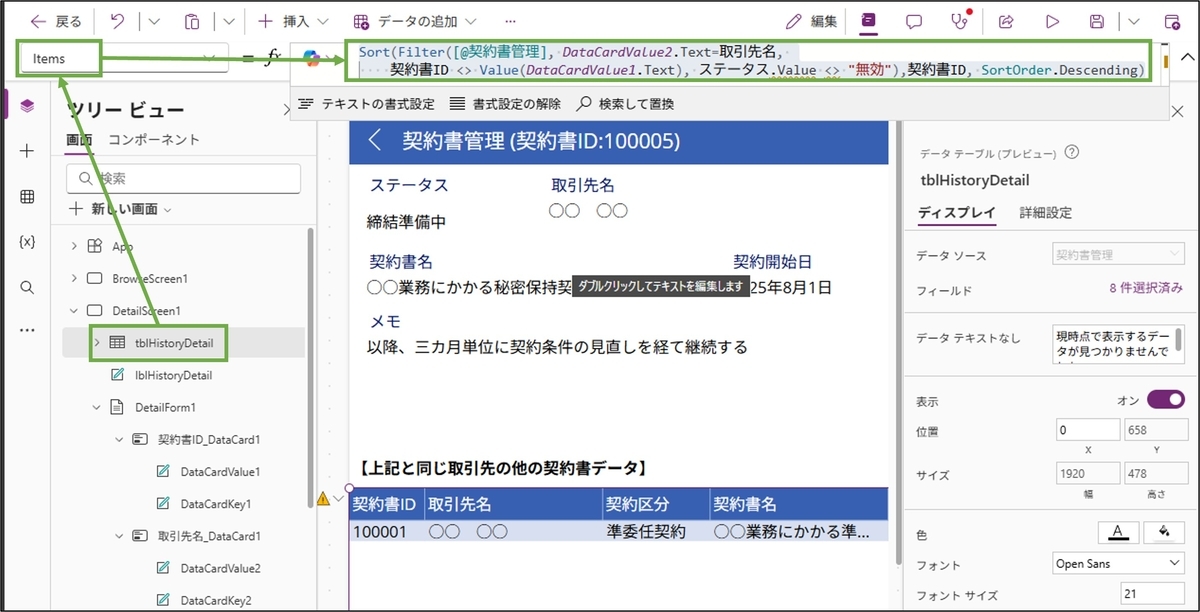Screen dimensions: 1200x612
Task: Collapse 契約書ID_DataCard1 tree node
Action: 120,439
